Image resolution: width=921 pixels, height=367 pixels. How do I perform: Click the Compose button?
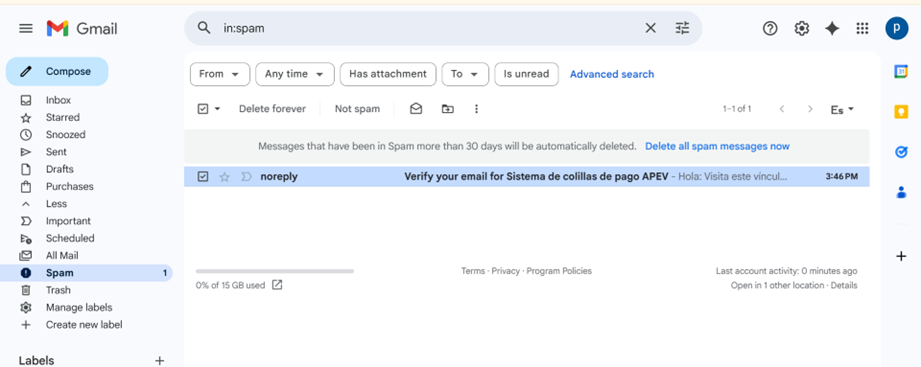57,72
